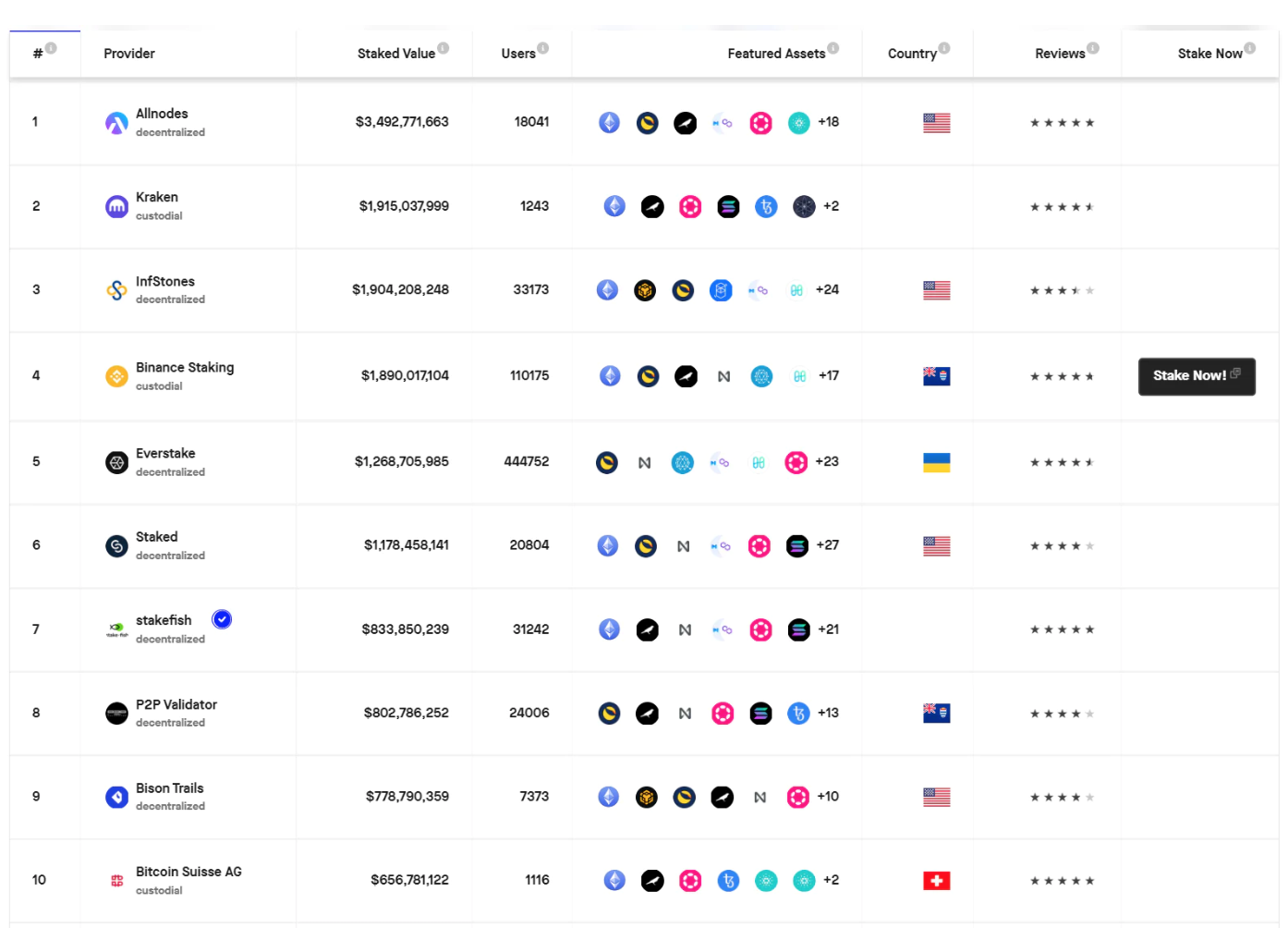Sort by the Reviews column header
Image resolution: width=1288 pixels, height=928 pixels.
(x=1060, y=54)
